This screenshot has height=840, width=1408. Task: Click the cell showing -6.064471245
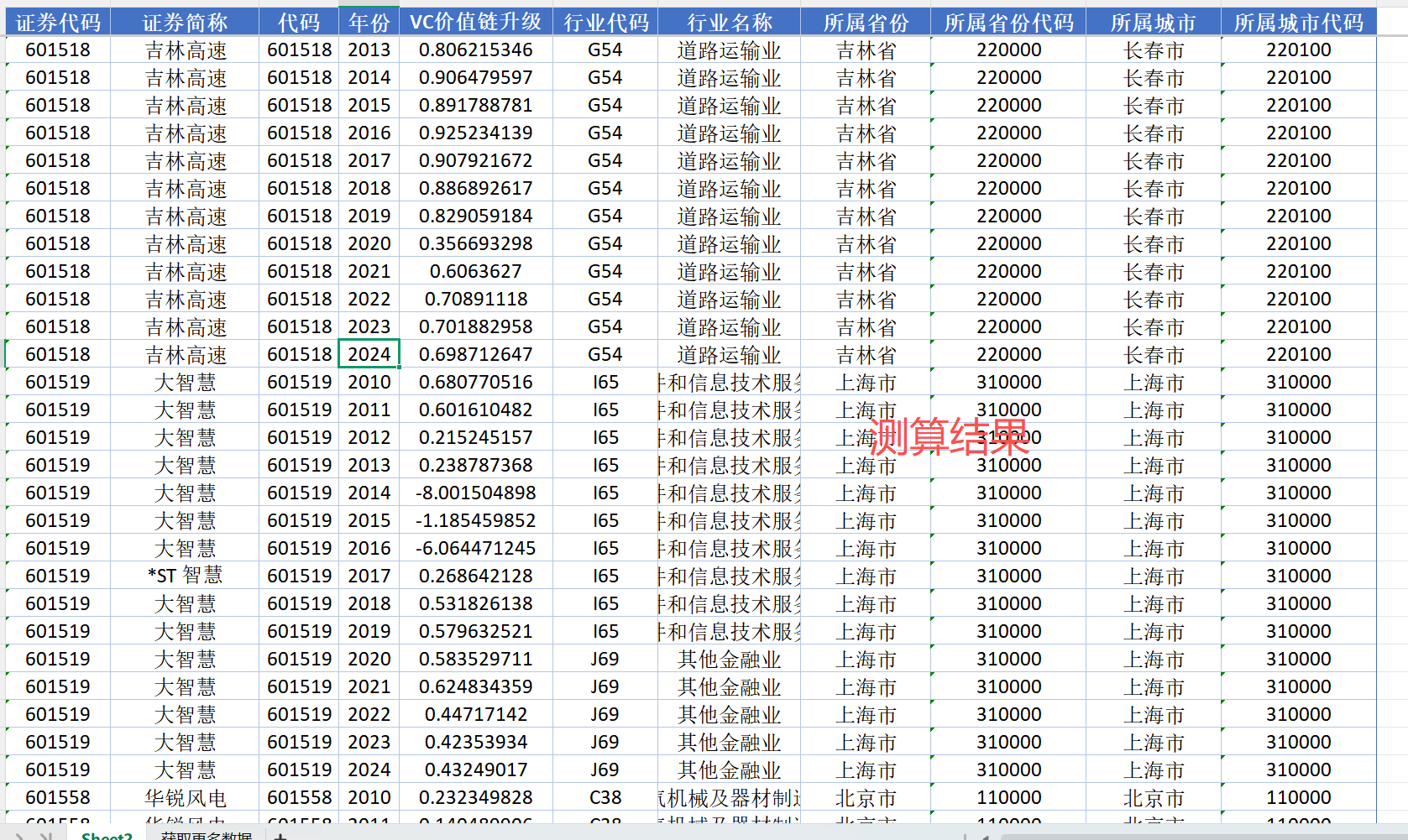click(476, 549)
